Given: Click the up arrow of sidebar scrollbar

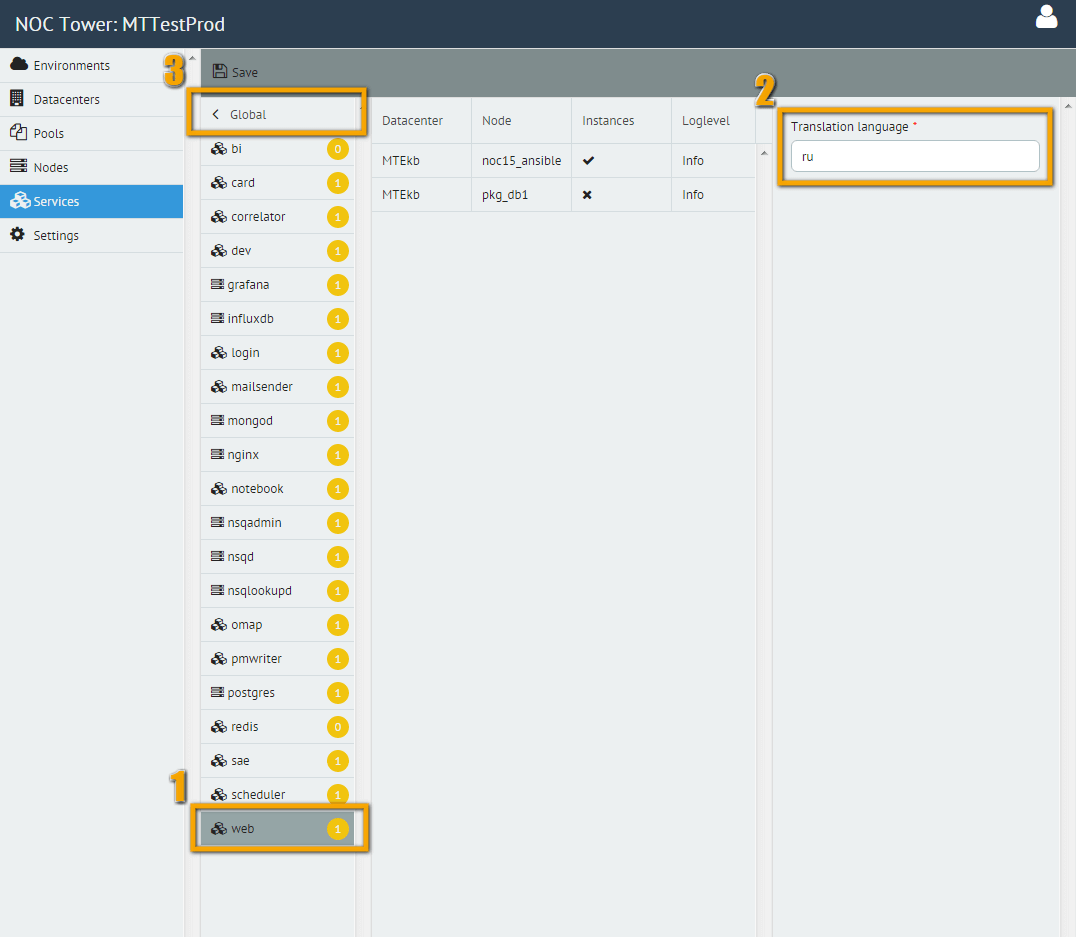Looking at the screenshot, I should point(192,58).
